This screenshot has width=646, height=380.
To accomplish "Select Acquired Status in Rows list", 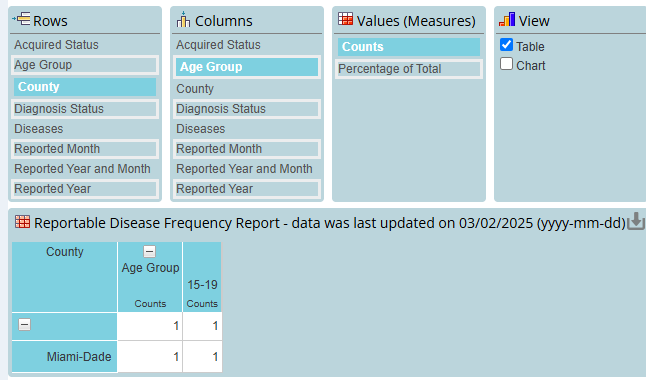I will coord(85,45).
